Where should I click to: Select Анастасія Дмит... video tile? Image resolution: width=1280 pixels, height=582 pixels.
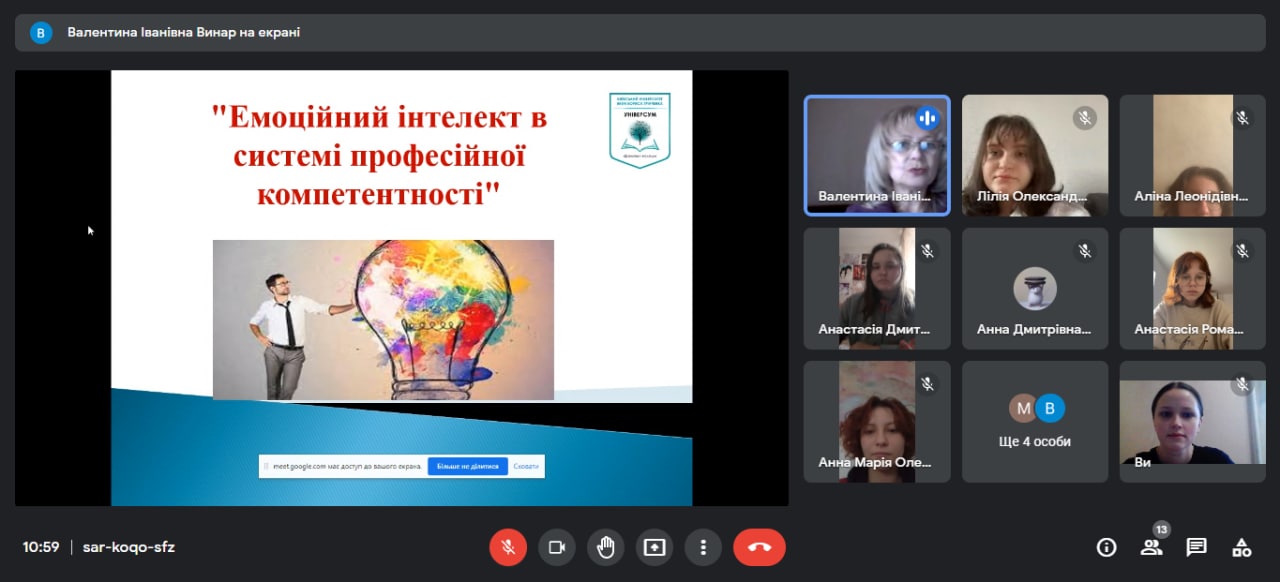877,288
